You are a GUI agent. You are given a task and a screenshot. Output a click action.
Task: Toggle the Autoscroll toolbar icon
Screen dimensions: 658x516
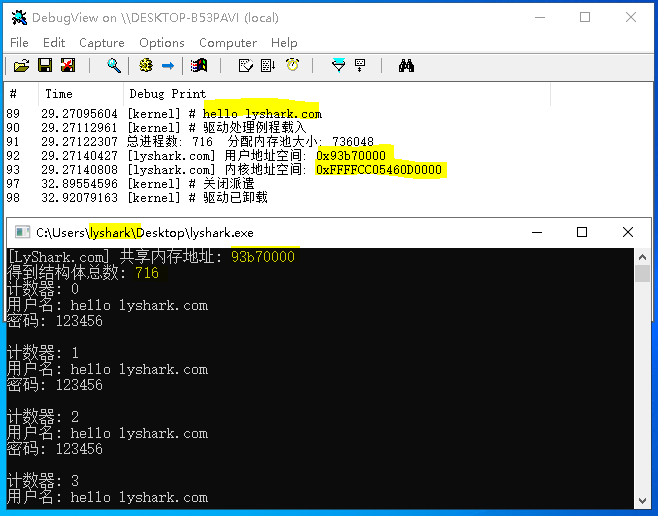click(268, 65)
